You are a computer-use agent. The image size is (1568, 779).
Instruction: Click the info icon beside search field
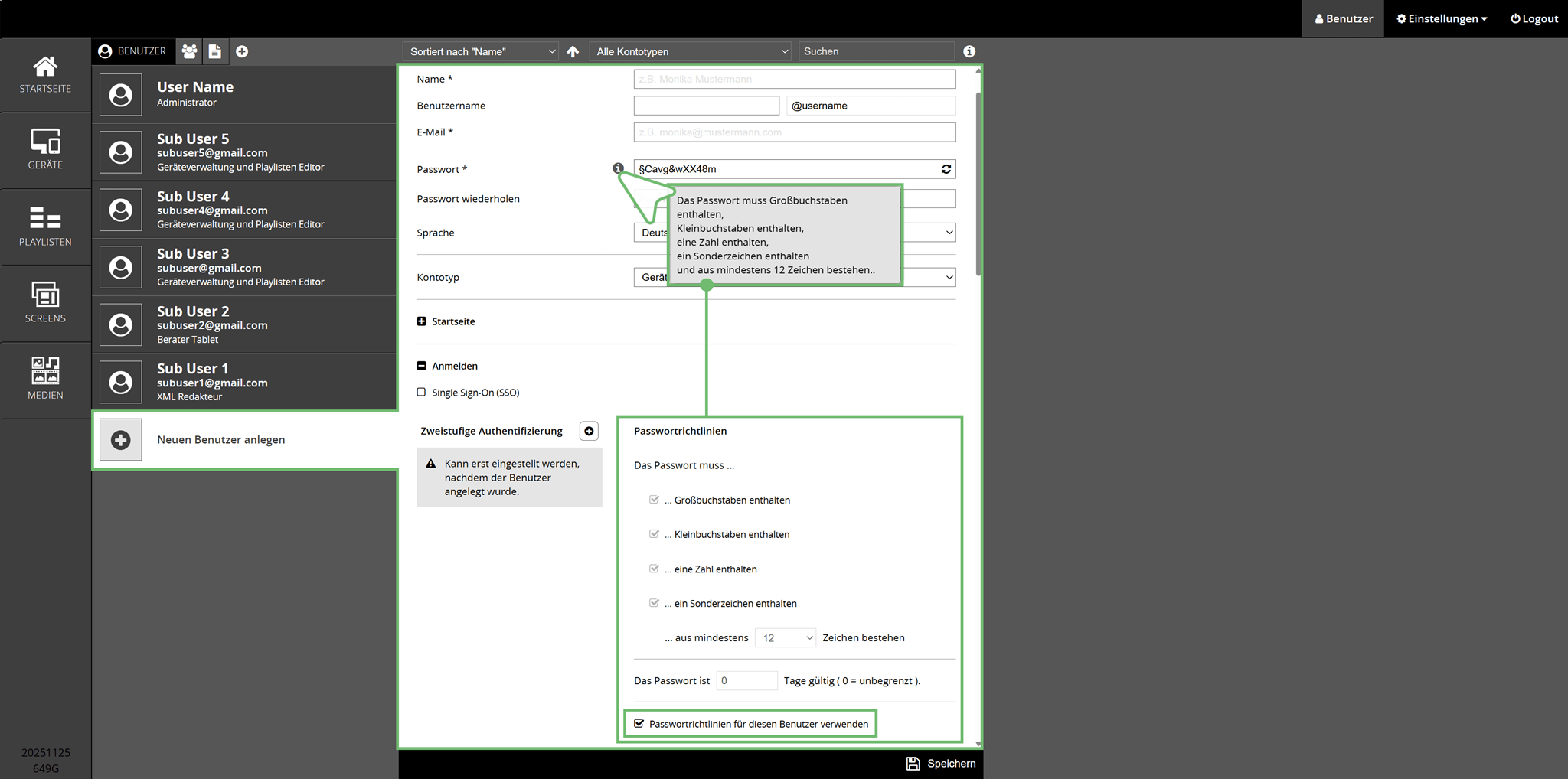969,51
